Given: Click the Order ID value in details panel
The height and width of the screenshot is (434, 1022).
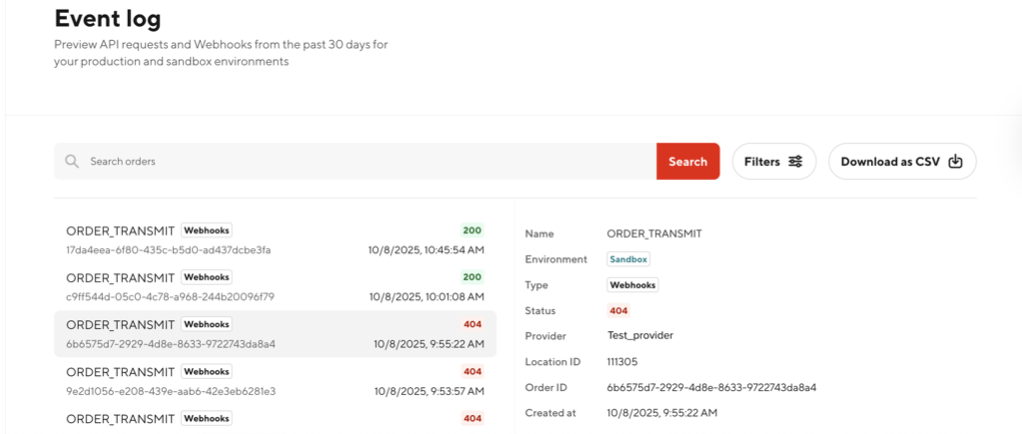Looking at the screenshot, I should tap(698, 387).
